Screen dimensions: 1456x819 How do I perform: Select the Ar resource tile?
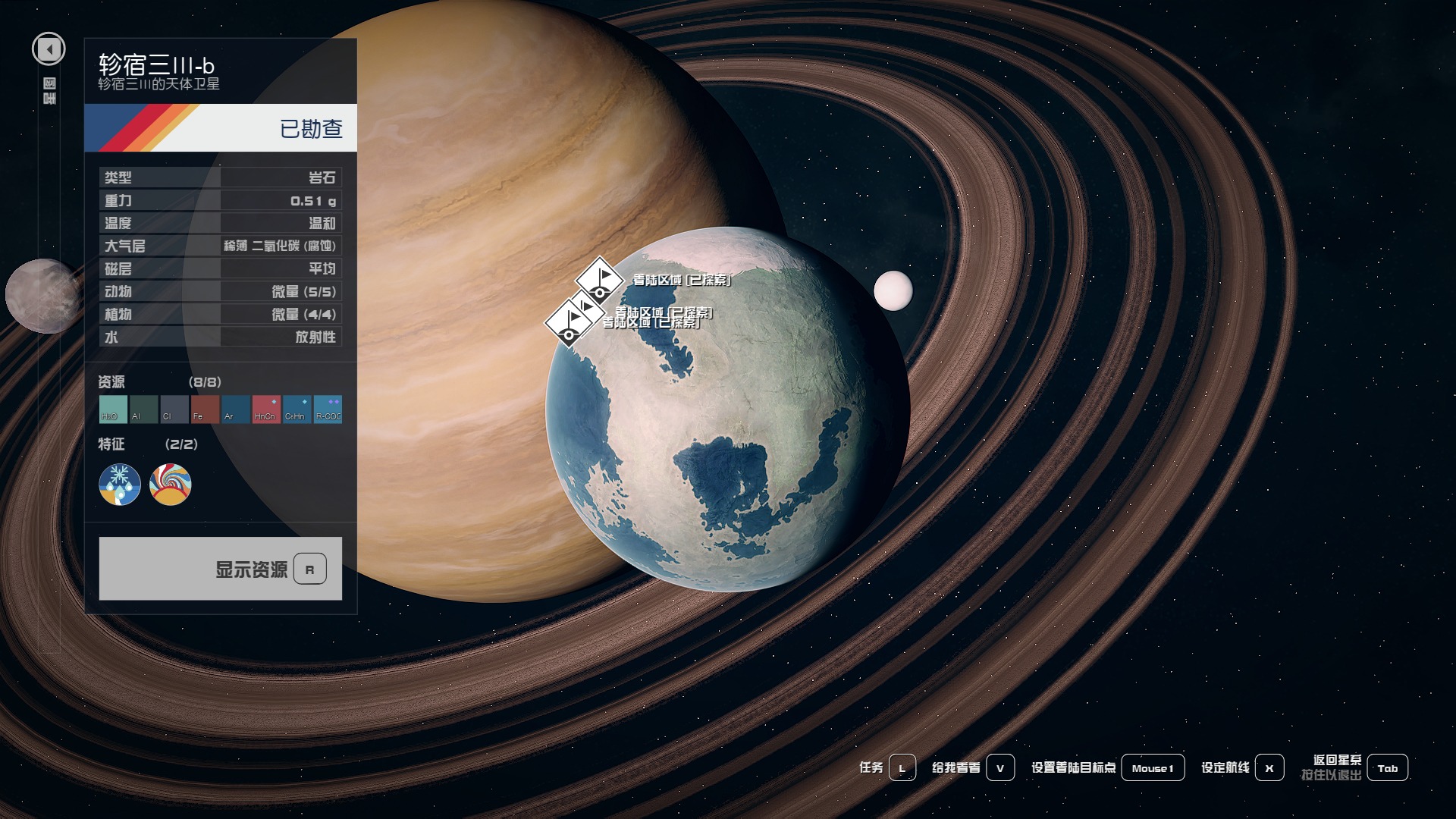(x=236, y=409)
